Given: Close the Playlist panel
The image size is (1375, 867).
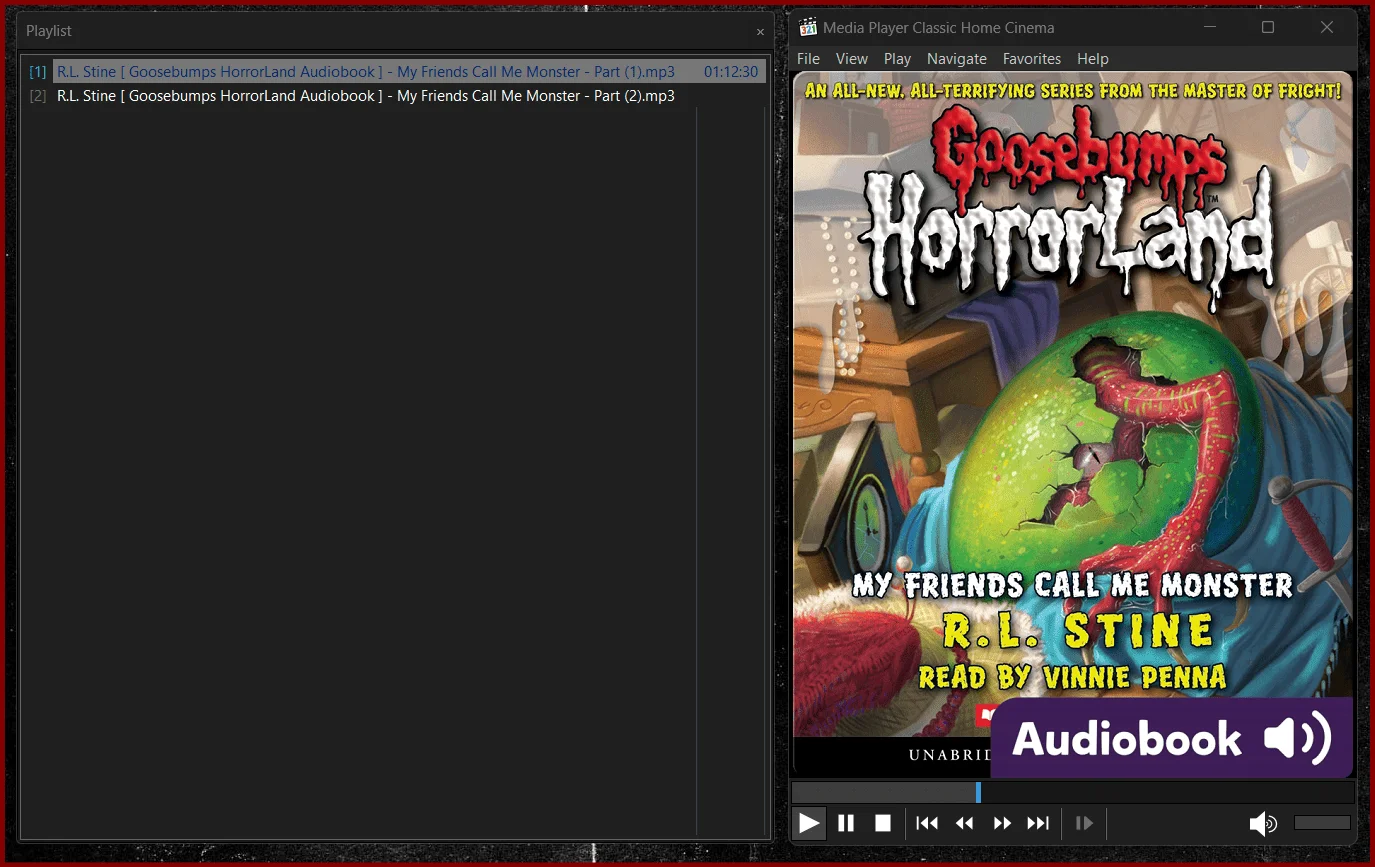Looking at the screenshot, I should tap(760, 32).
